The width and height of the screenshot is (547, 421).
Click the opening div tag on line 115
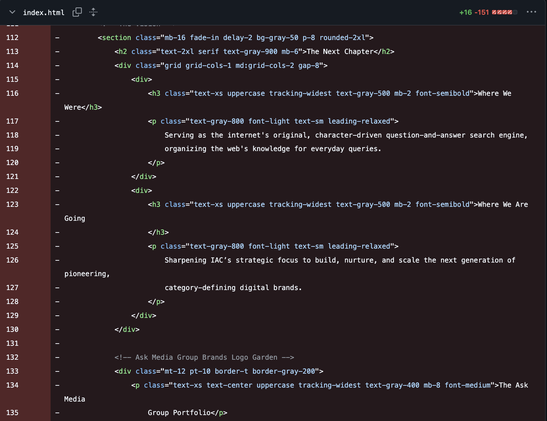141,80
